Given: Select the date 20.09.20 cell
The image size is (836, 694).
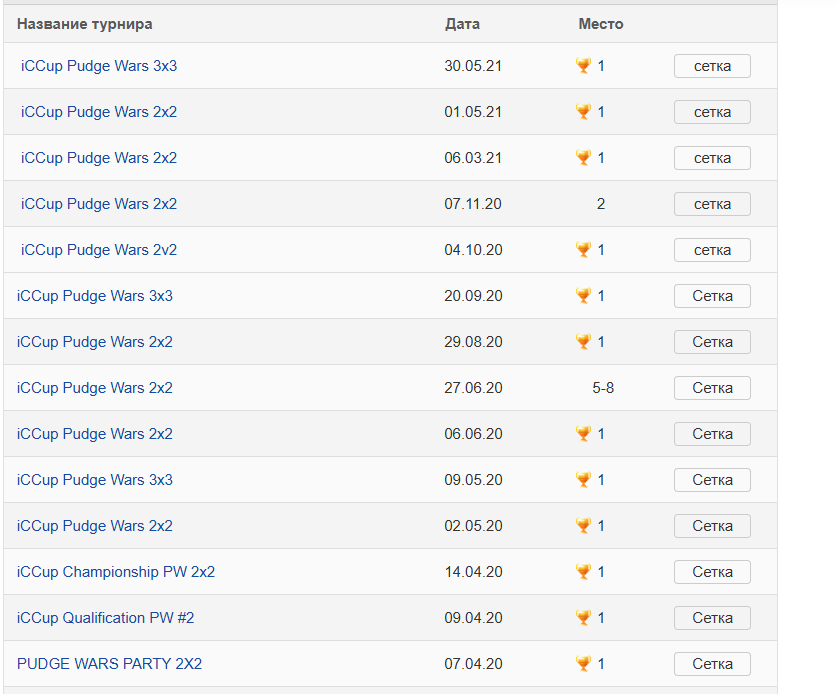Looking at the screenshot, I should 473,296.
